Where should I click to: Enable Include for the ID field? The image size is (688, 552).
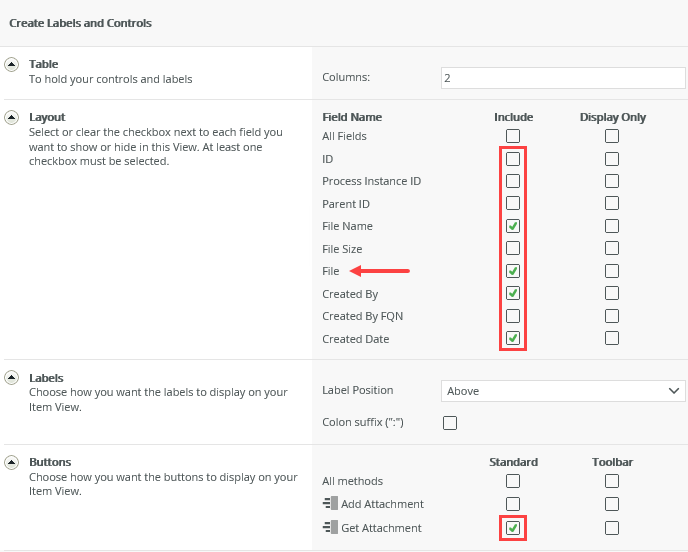(x=513, y=159)
